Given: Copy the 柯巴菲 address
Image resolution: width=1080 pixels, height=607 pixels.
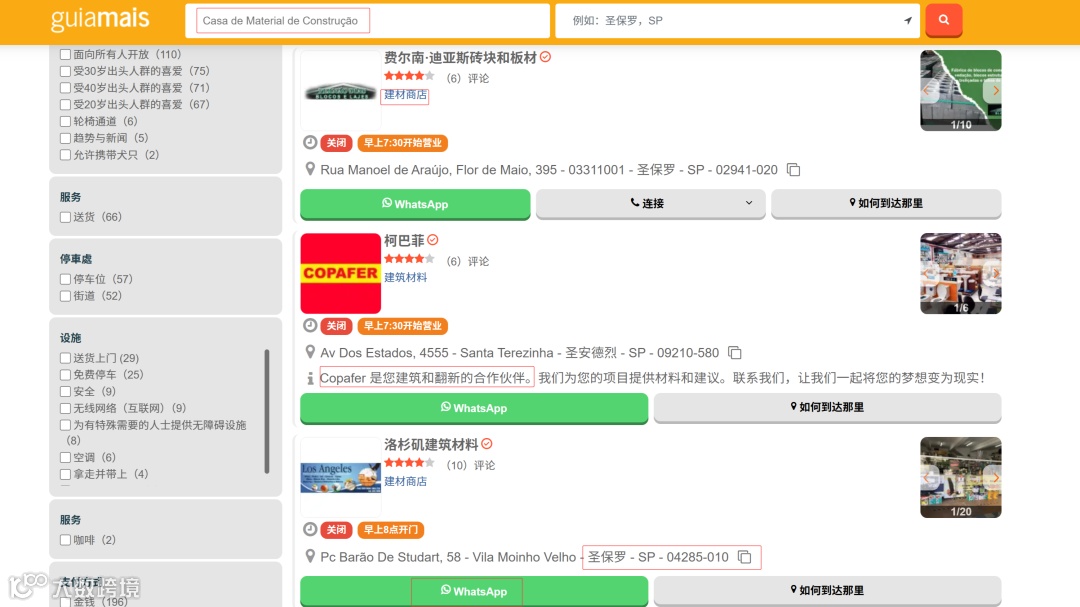Looking at the screenshot, I should (735, 353).
